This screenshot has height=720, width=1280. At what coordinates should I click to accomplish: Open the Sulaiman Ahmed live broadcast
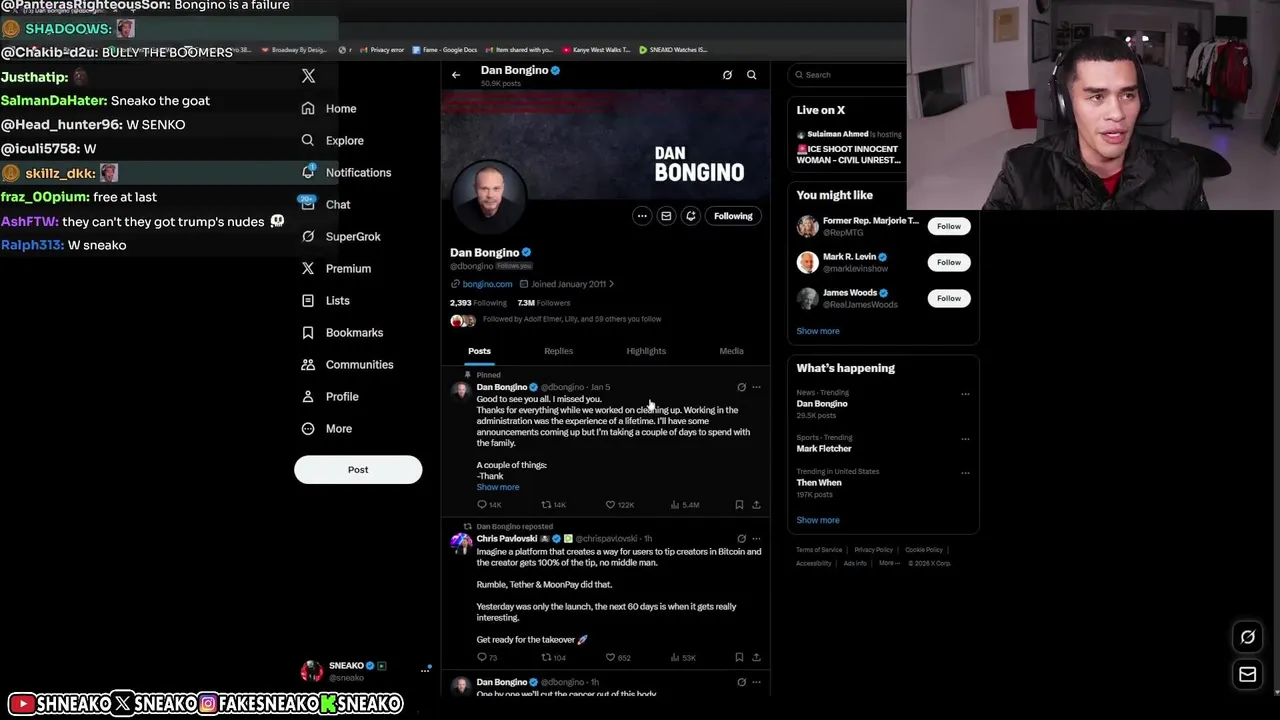click(x=850, y=148)
